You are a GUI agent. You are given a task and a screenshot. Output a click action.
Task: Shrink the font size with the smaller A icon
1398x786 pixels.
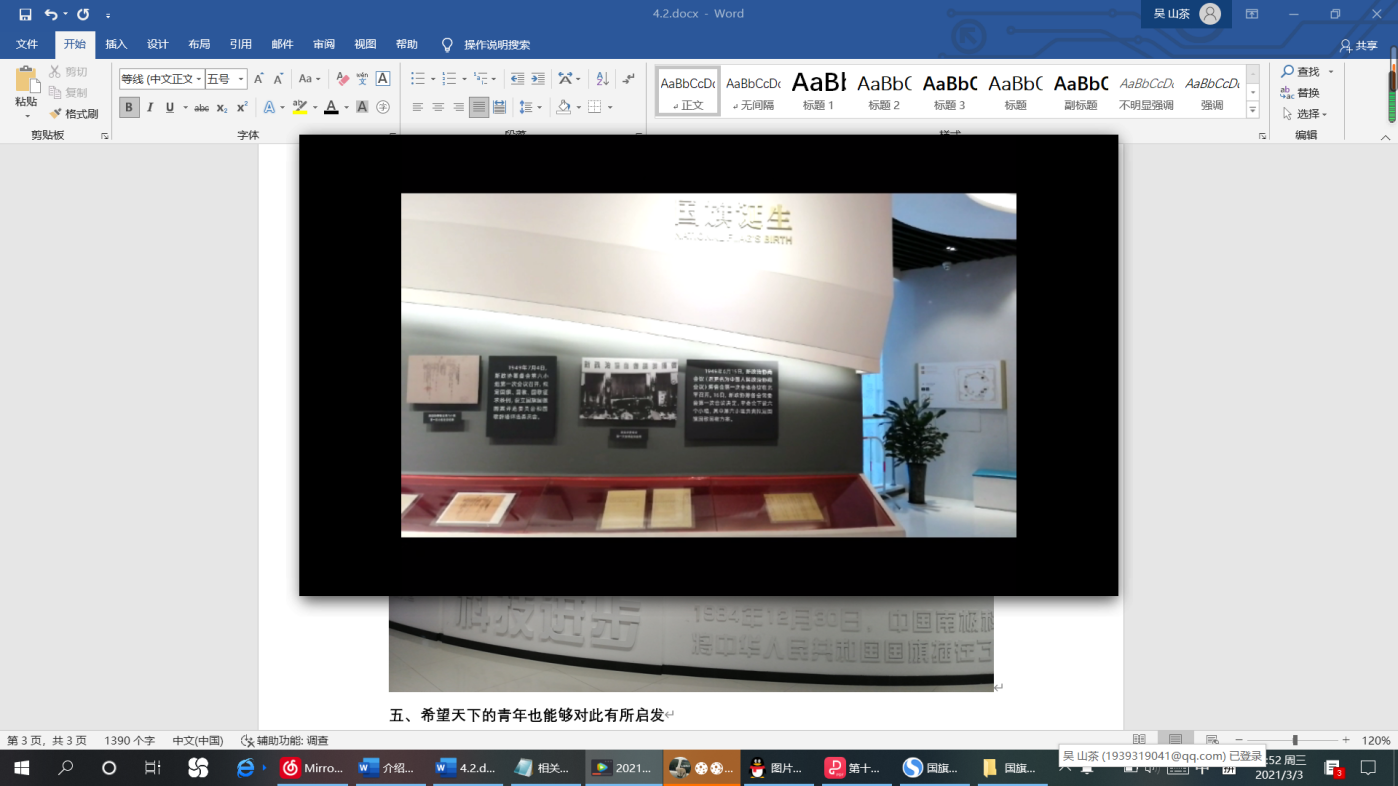click(278, 79)
